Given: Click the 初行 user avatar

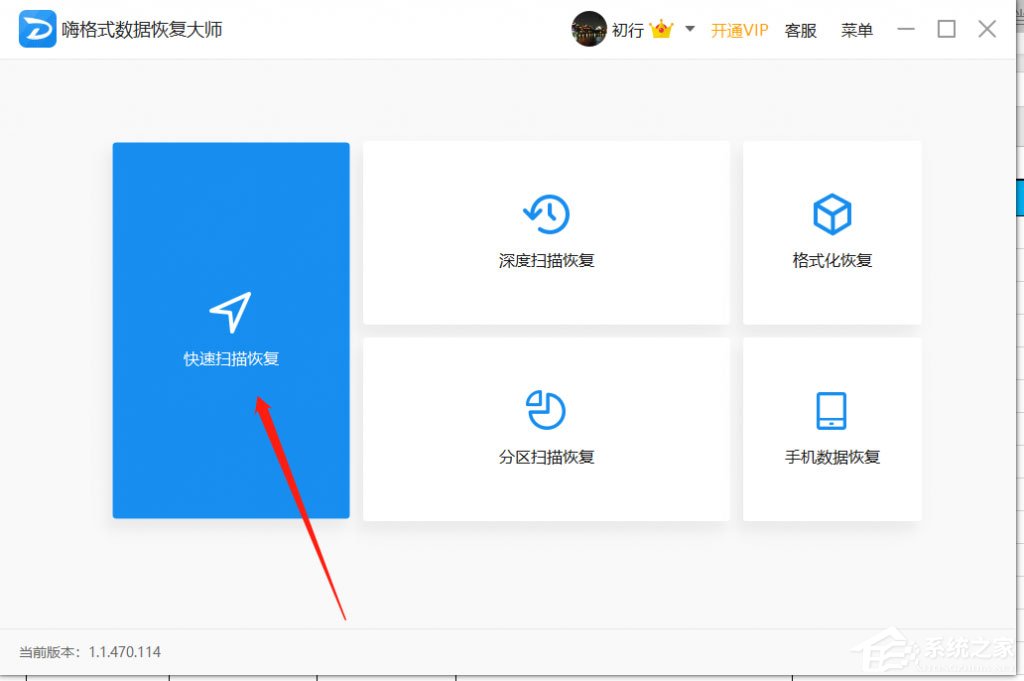Looking at the screenshot, I should coord(589,28).
